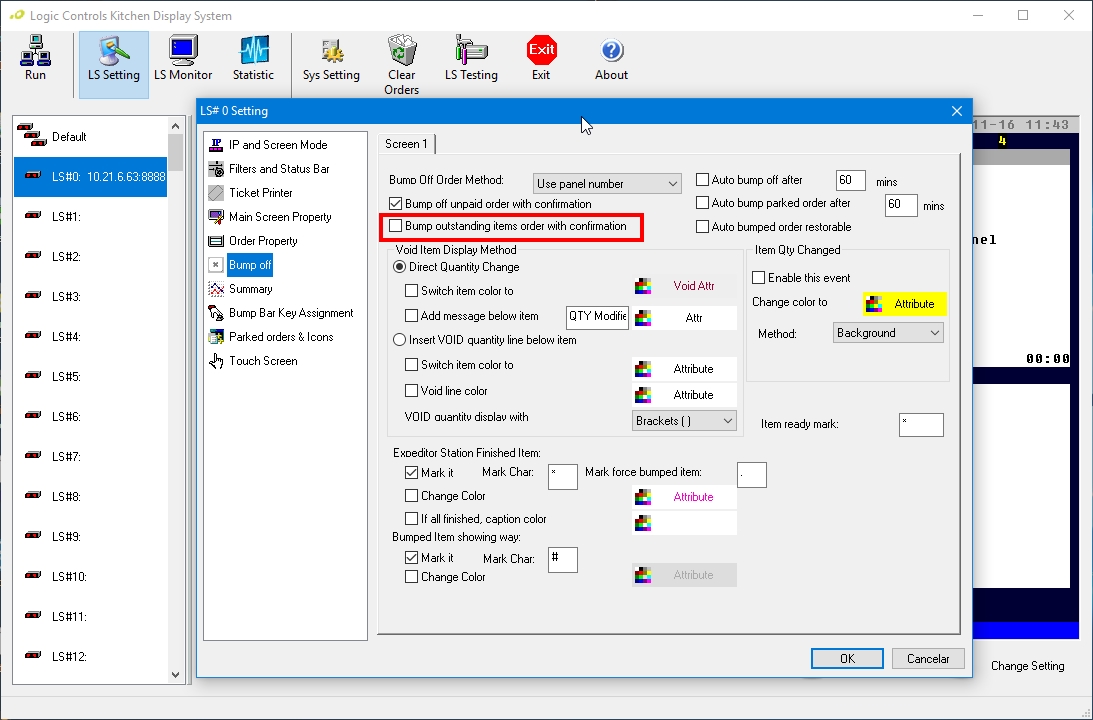The height and width of the screenshot is (720, 1093).
Task: Enable Add message below item checkbox
Action: point(411,316)
